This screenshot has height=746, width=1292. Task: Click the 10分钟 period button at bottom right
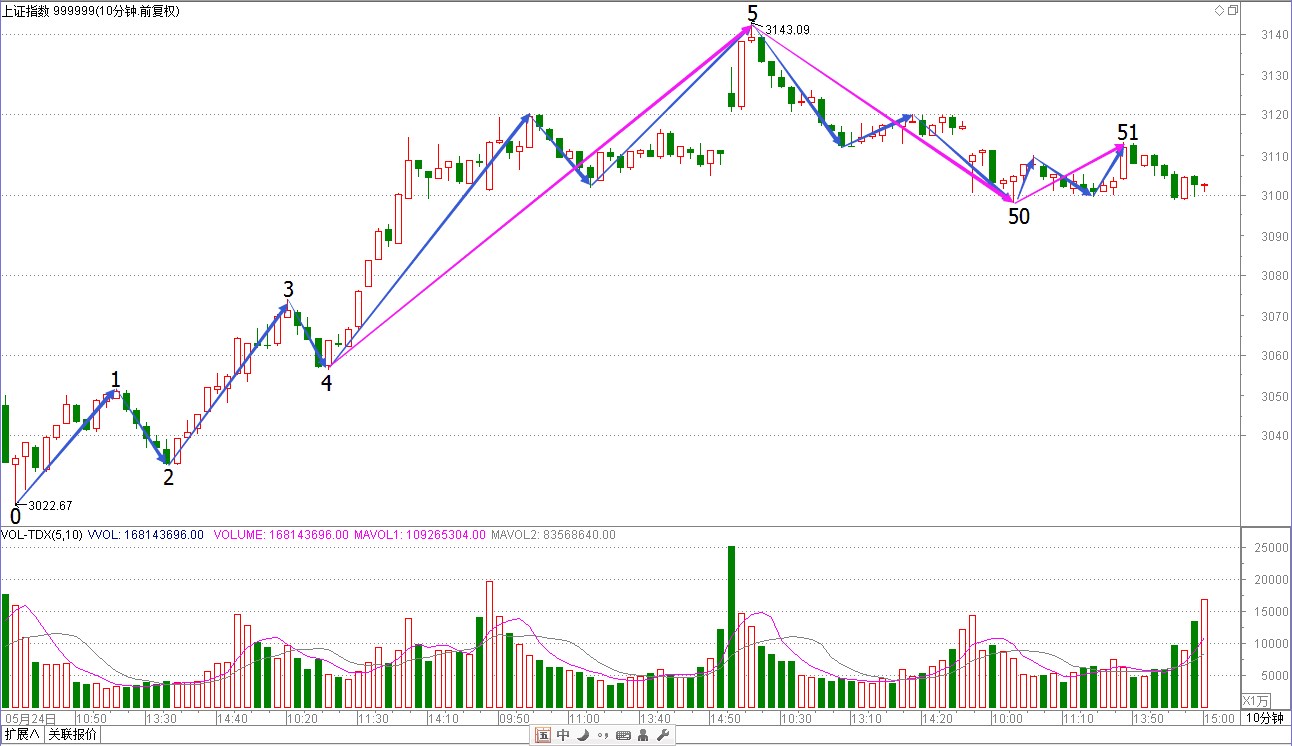point(1266,719)
